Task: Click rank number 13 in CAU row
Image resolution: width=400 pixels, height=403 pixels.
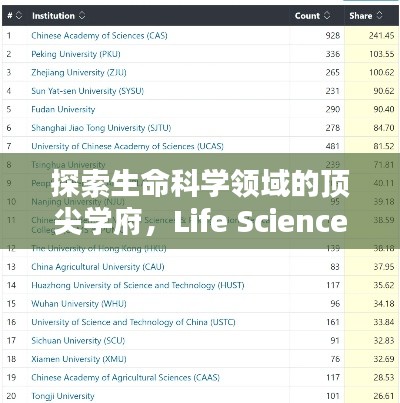Action: click(x=11, y=267)
